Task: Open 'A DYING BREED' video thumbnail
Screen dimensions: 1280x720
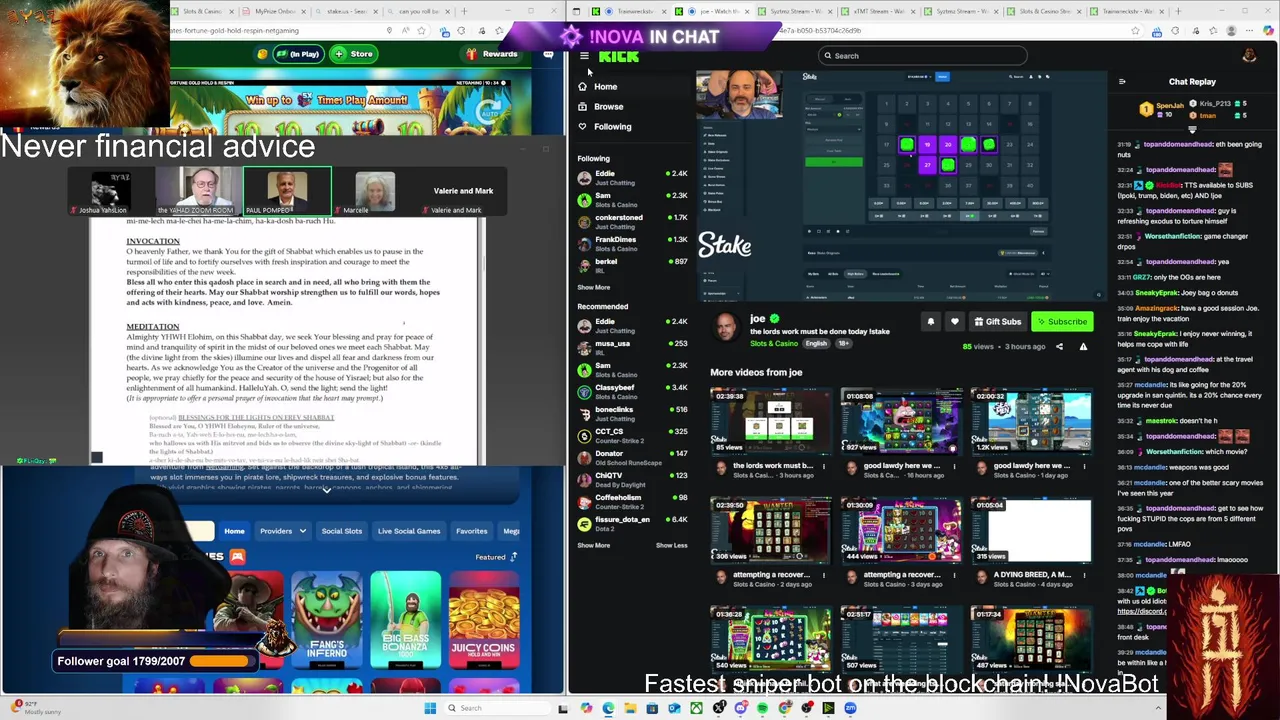Action: (x=1031, y=530)
